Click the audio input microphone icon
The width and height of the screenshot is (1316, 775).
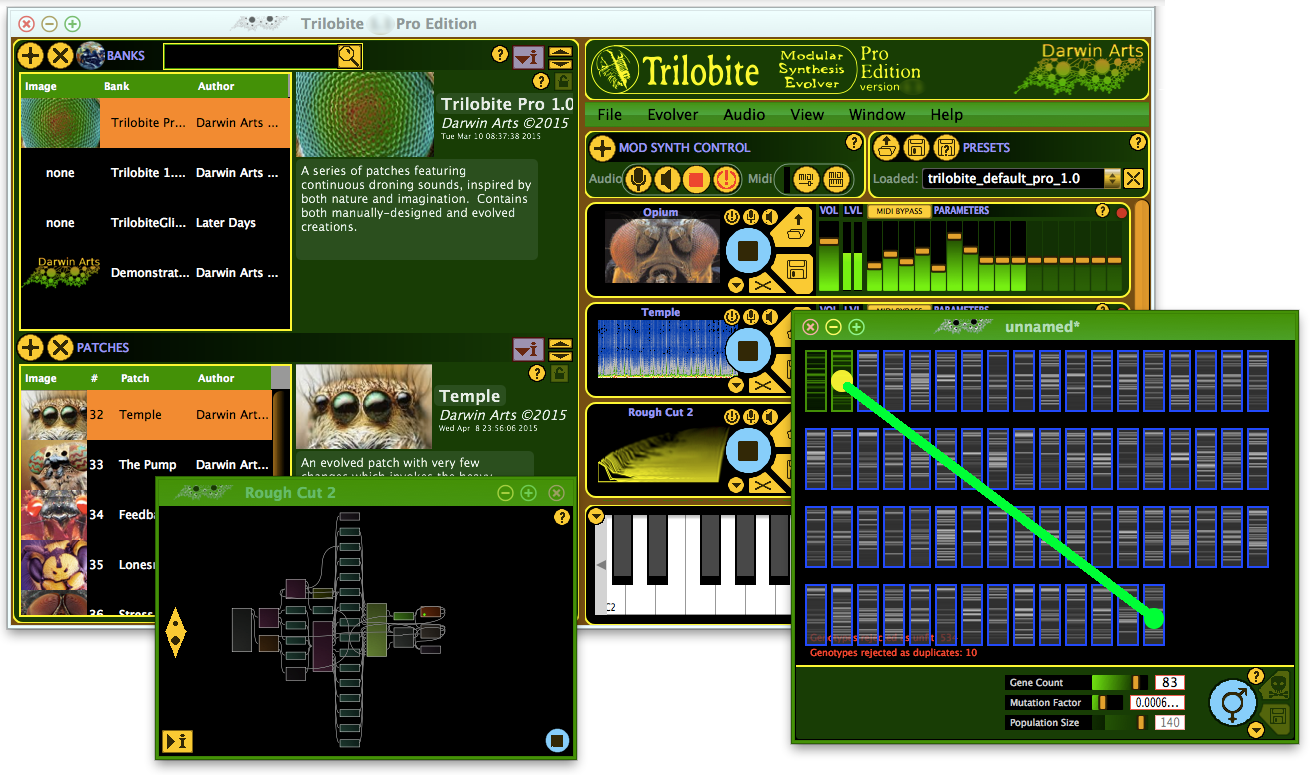(x=636, y=180)
